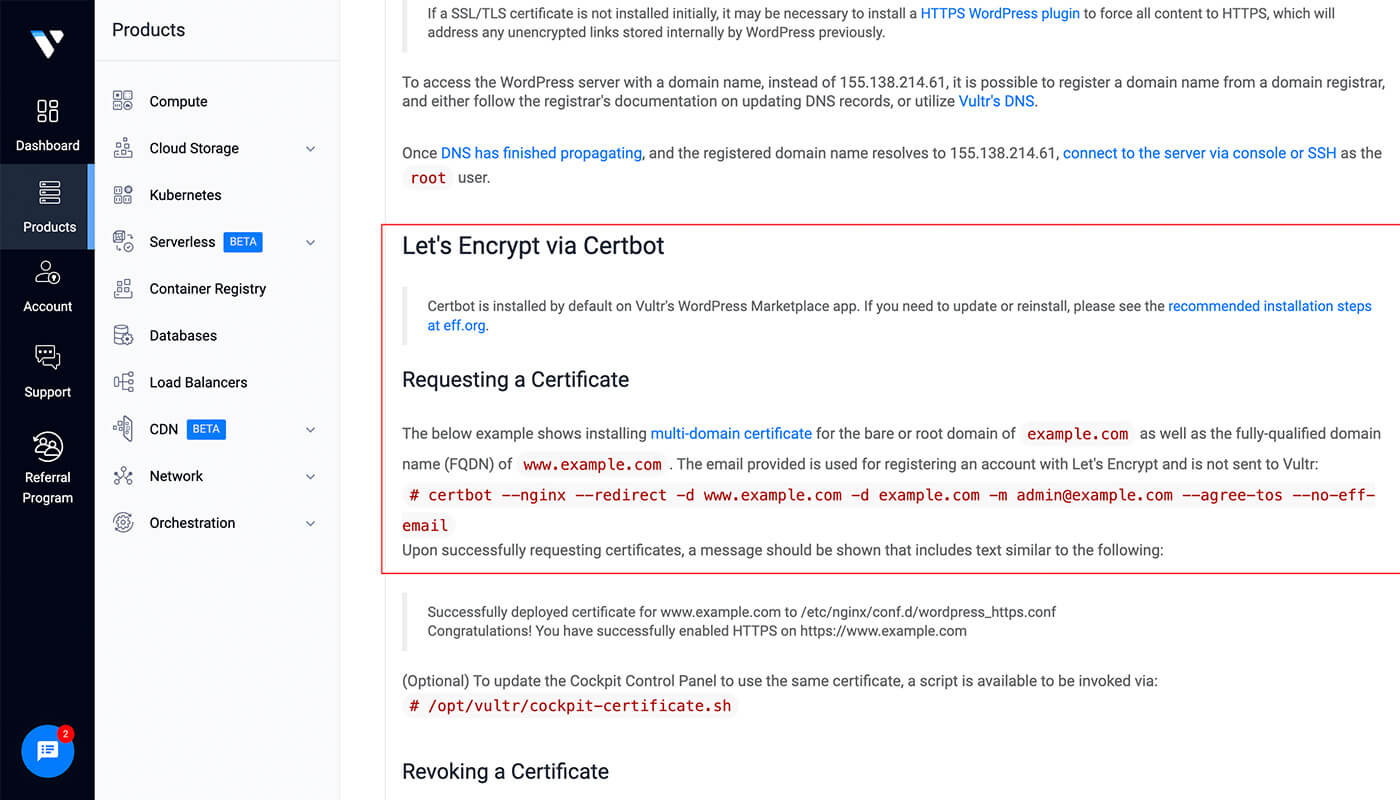Follow the HTTPS WordPress plugin link
Viewport: 1400px width, 800px height.
[1000, 14]
